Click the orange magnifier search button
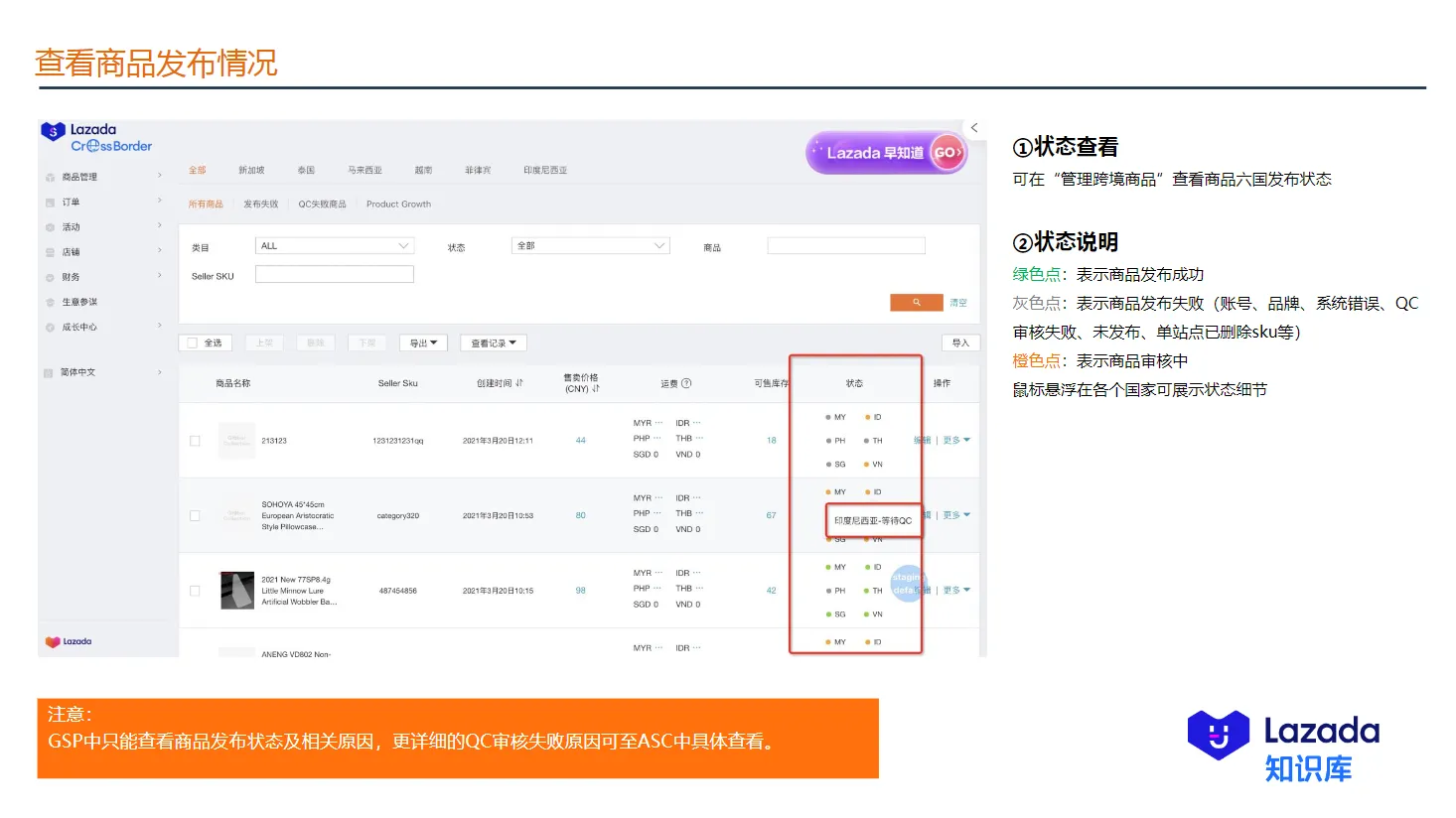The width and height of the screenshot is (1456, 818). [x=916, y=302]
